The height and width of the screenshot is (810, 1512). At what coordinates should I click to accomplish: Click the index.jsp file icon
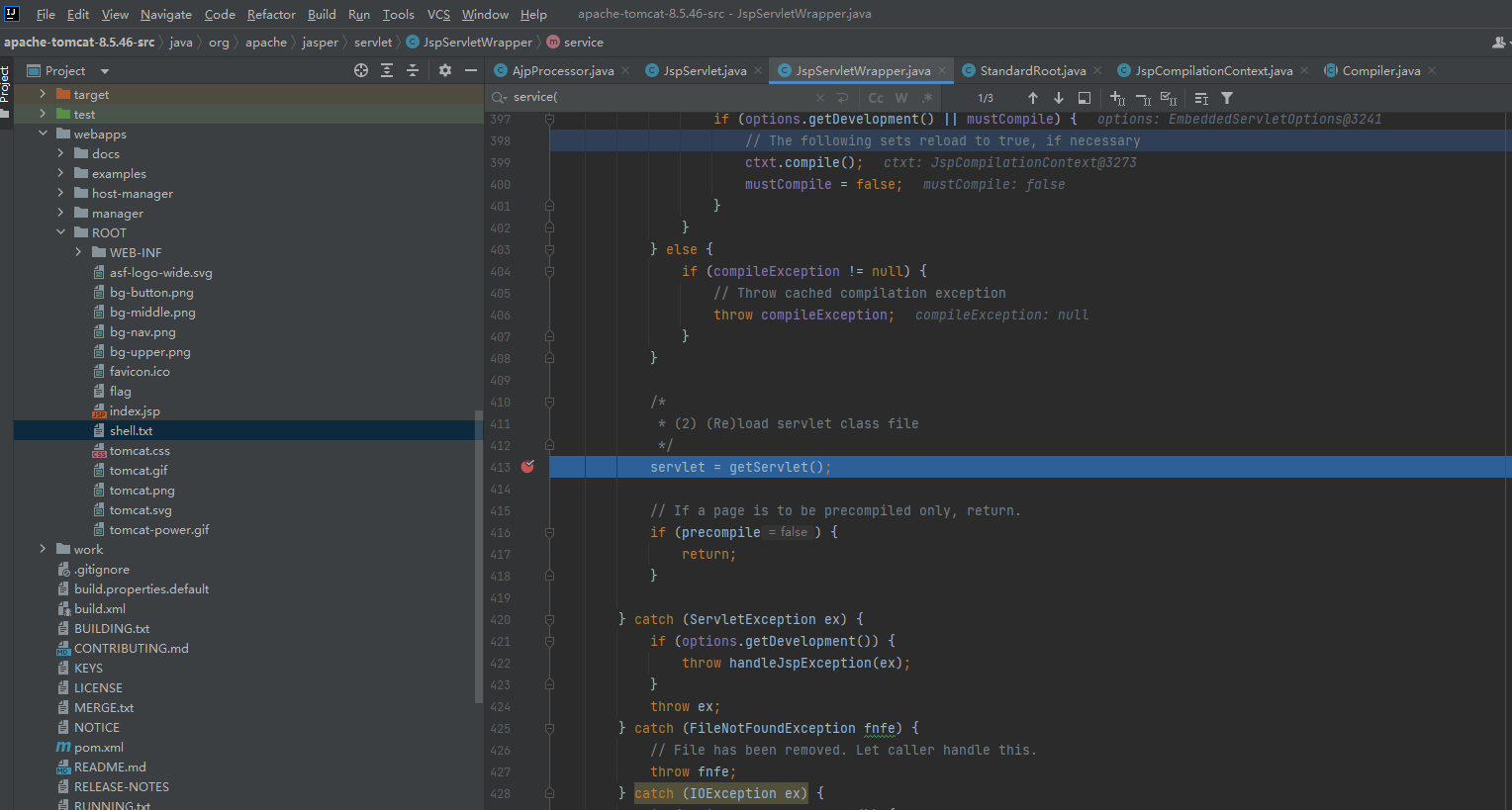(x=99, y=410)
